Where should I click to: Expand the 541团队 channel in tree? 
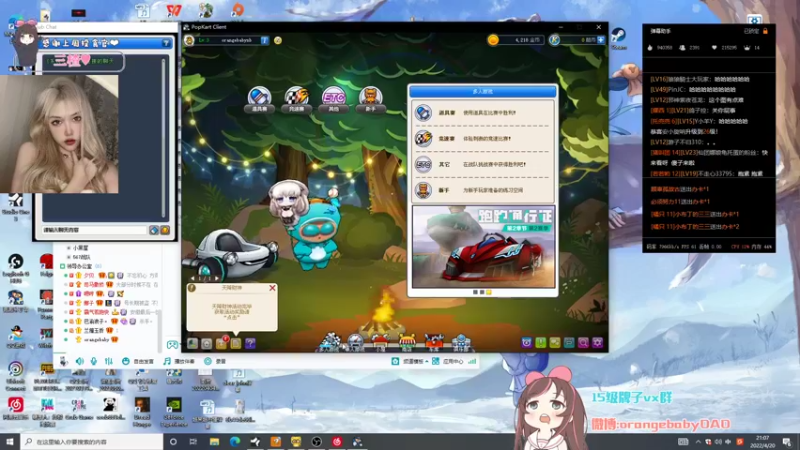click(69, 257)
